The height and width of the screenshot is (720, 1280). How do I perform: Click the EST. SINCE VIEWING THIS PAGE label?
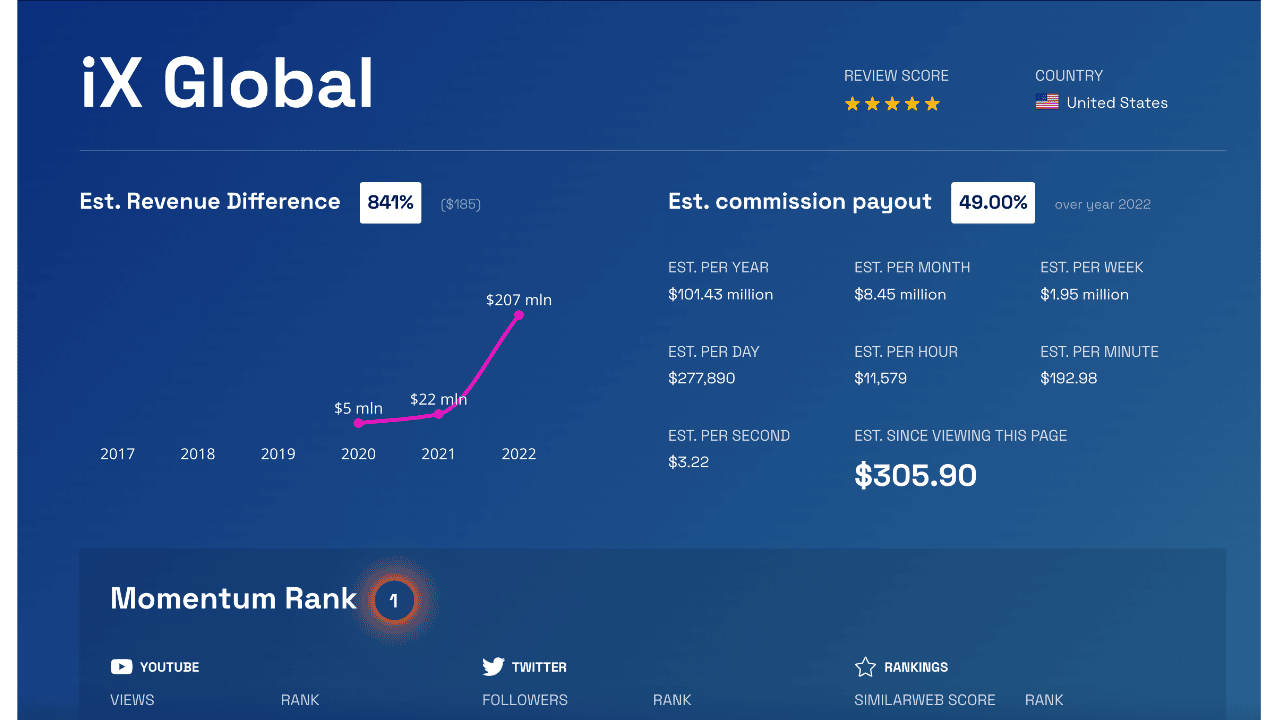click(x=961, y=436)
